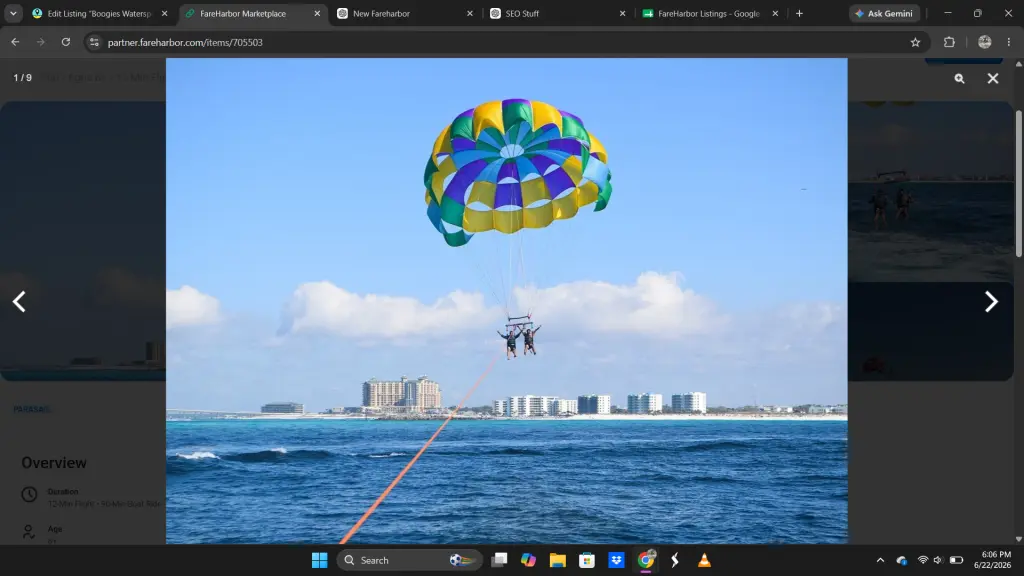Open the Chrome profile avatar

click(985, 42)
